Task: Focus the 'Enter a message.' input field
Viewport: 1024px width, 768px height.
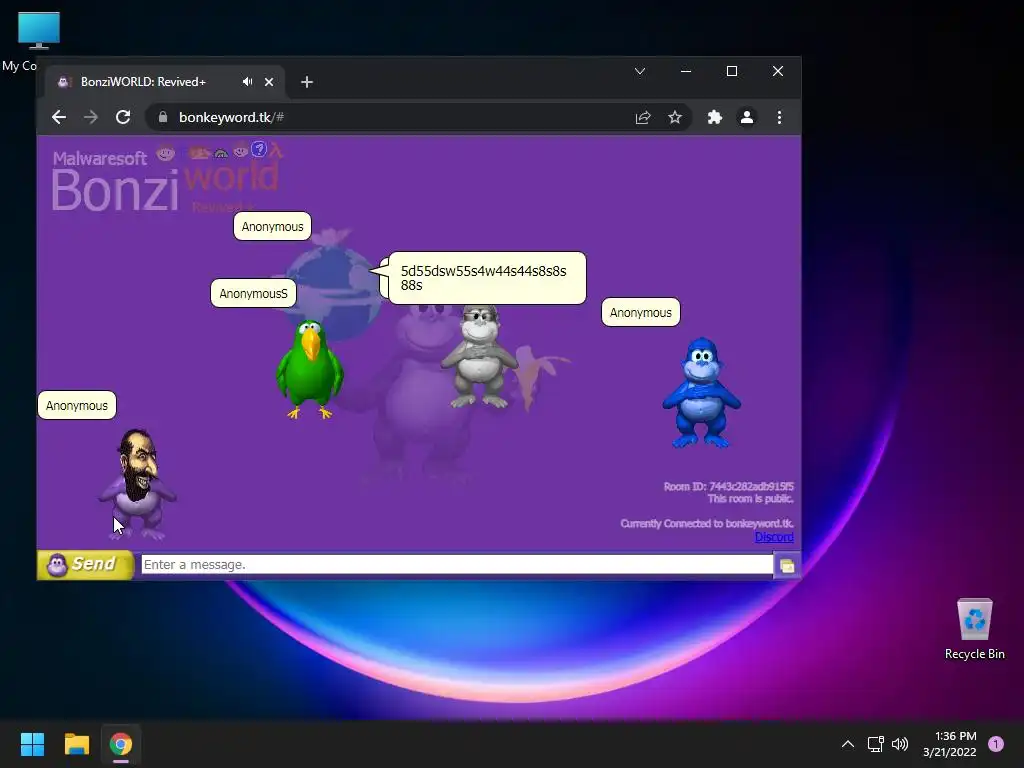Action: 457,565
